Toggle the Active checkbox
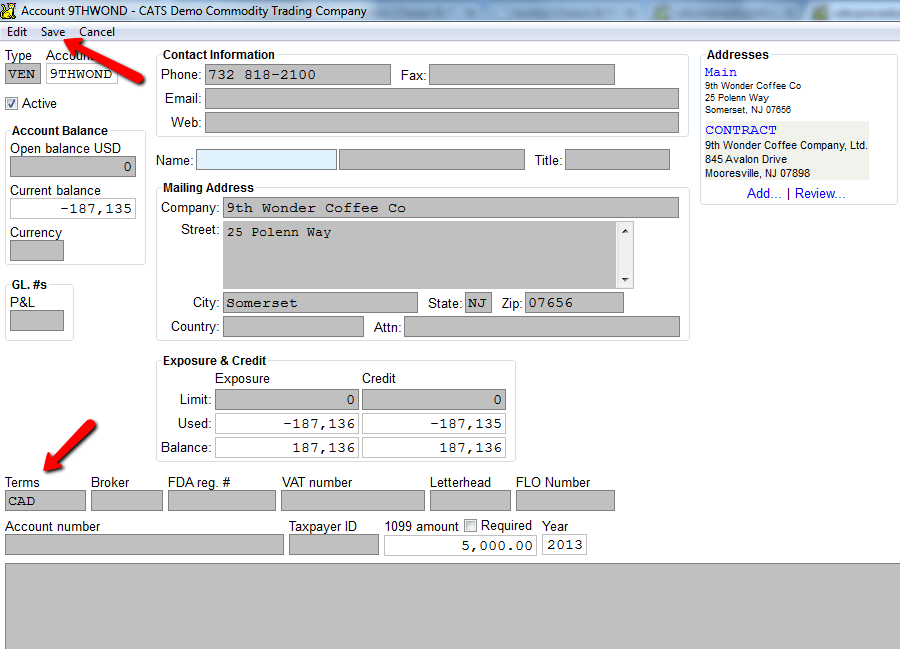Screen dimensions: 900x649 point(11,103)
